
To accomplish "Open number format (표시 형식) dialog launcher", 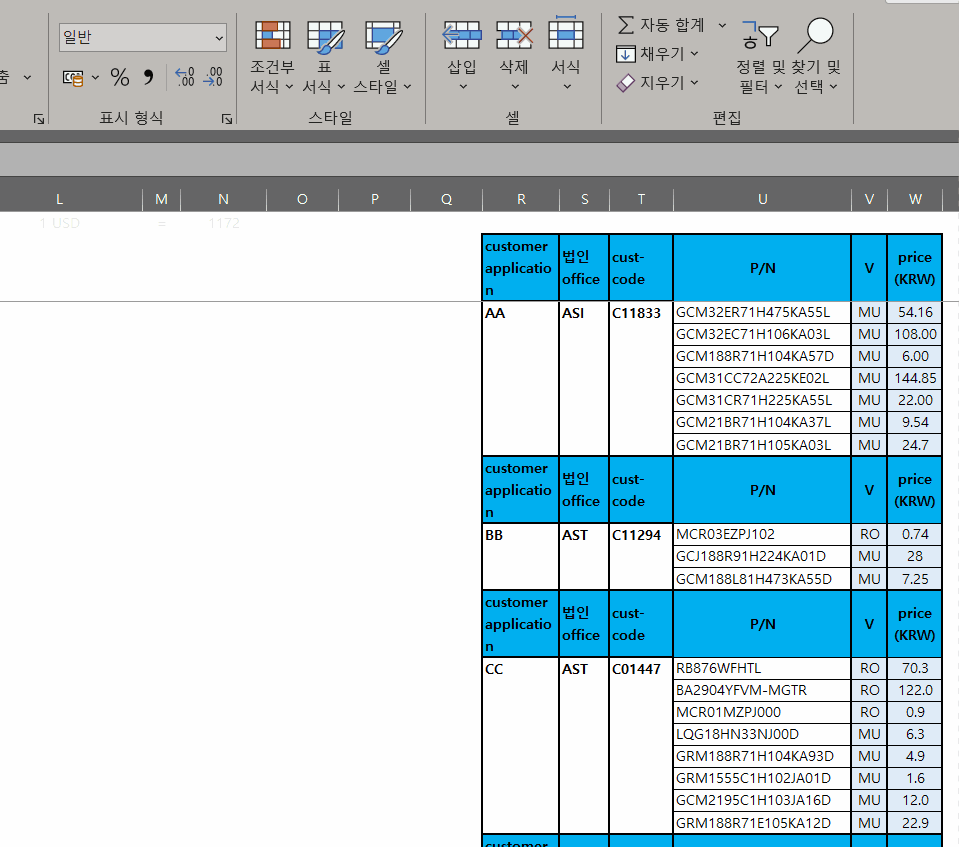I will [x=227, y=119].
